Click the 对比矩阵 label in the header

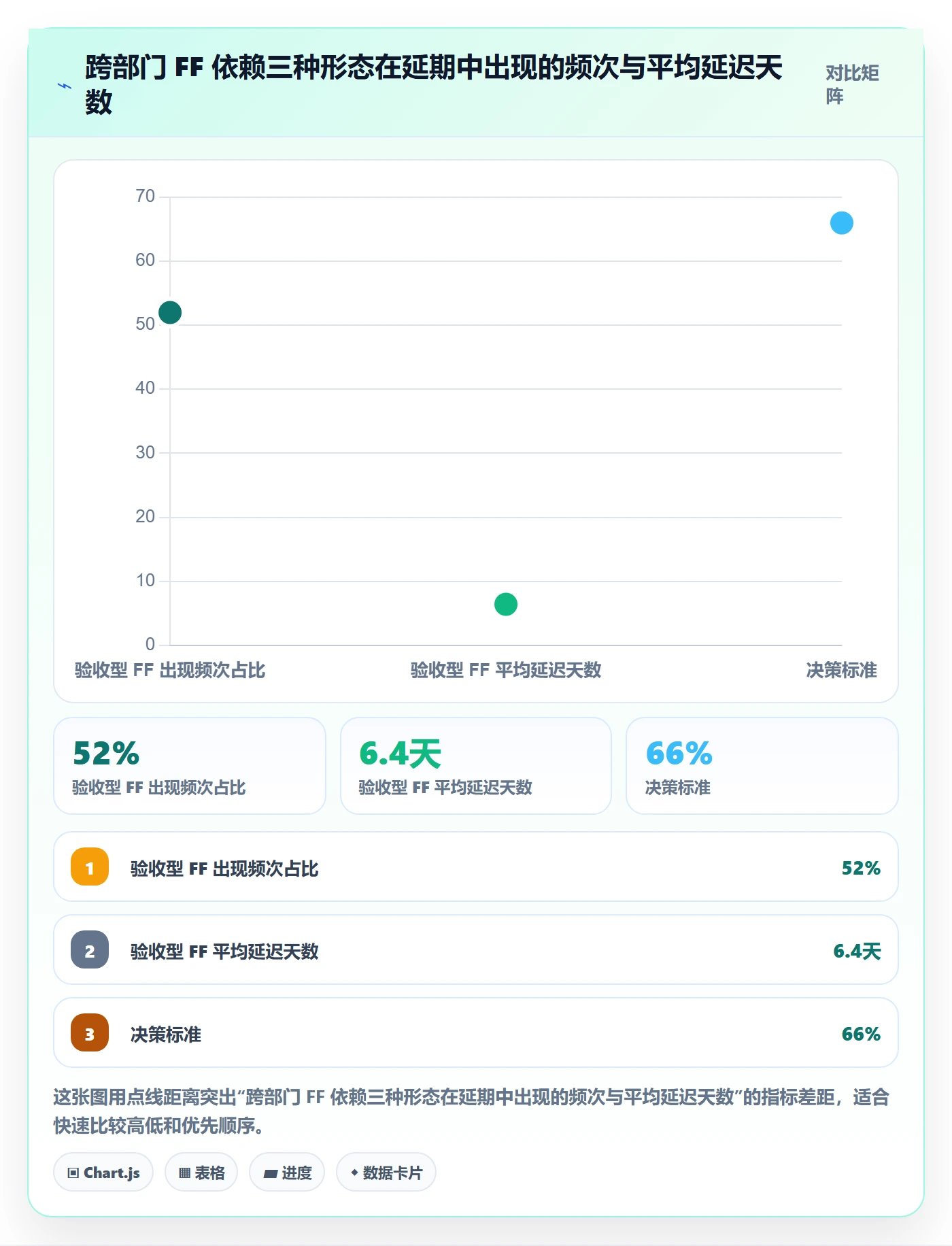(x=852, y=84)
